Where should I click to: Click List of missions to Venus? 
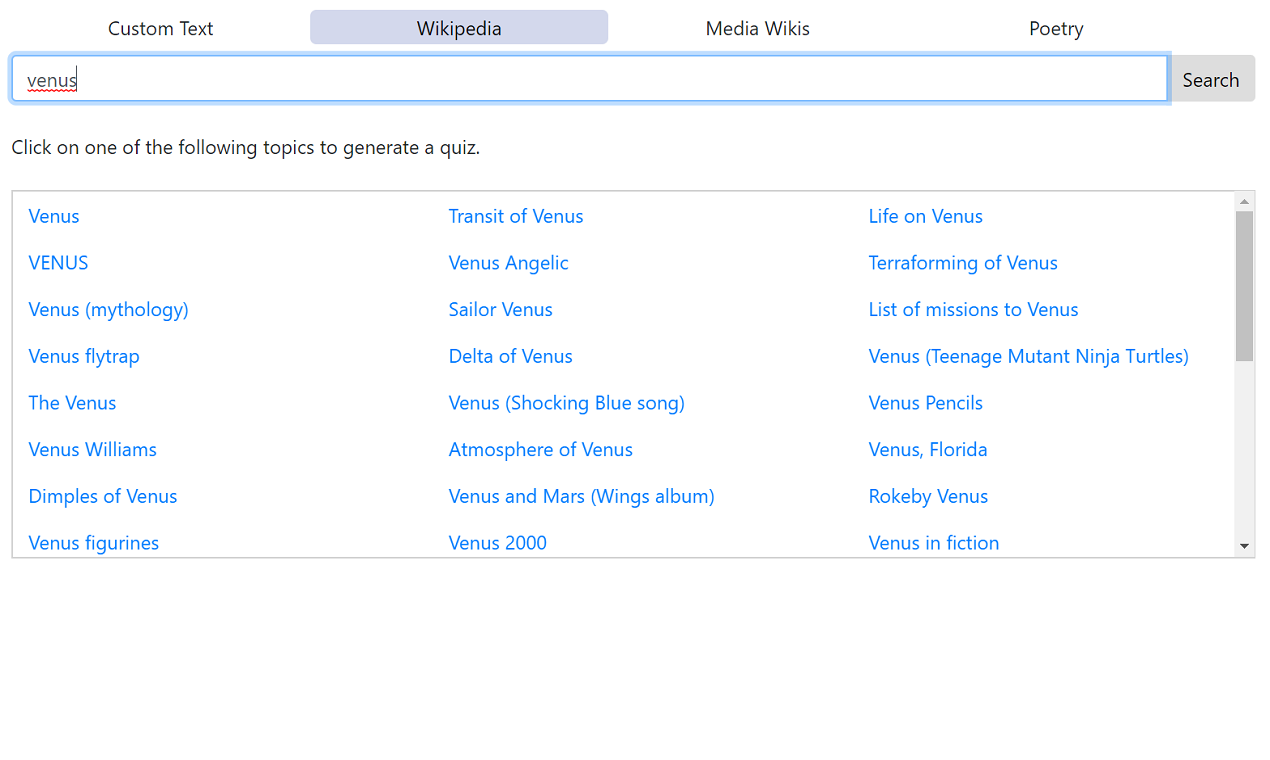pyautogui.click(x=973, y=309)
